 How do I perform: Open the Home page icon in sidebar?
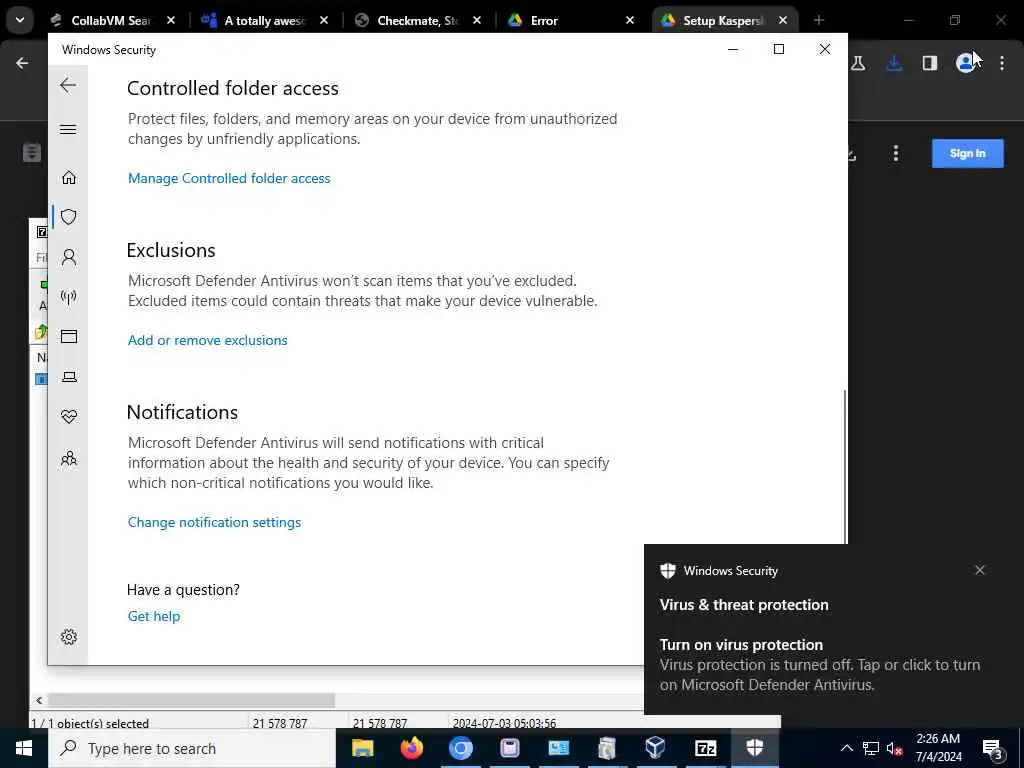(x=69, y=178)
